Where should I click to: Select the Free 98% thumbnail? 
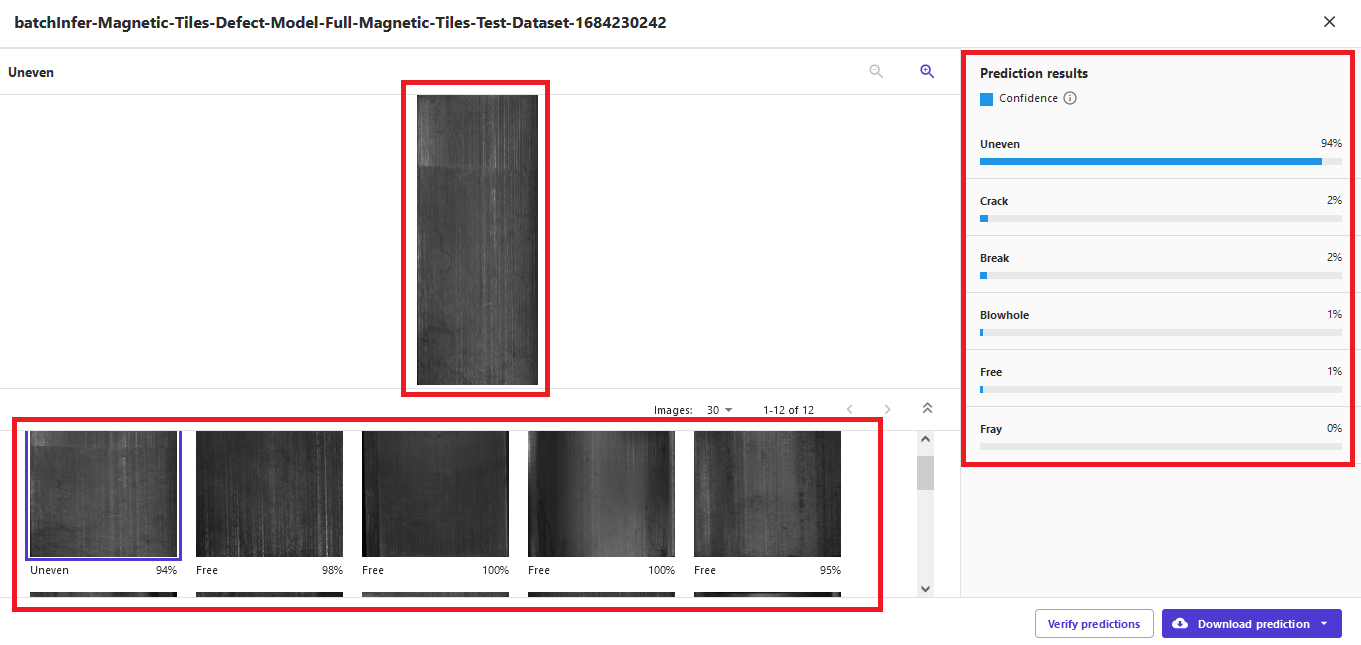tap(269, 494)
